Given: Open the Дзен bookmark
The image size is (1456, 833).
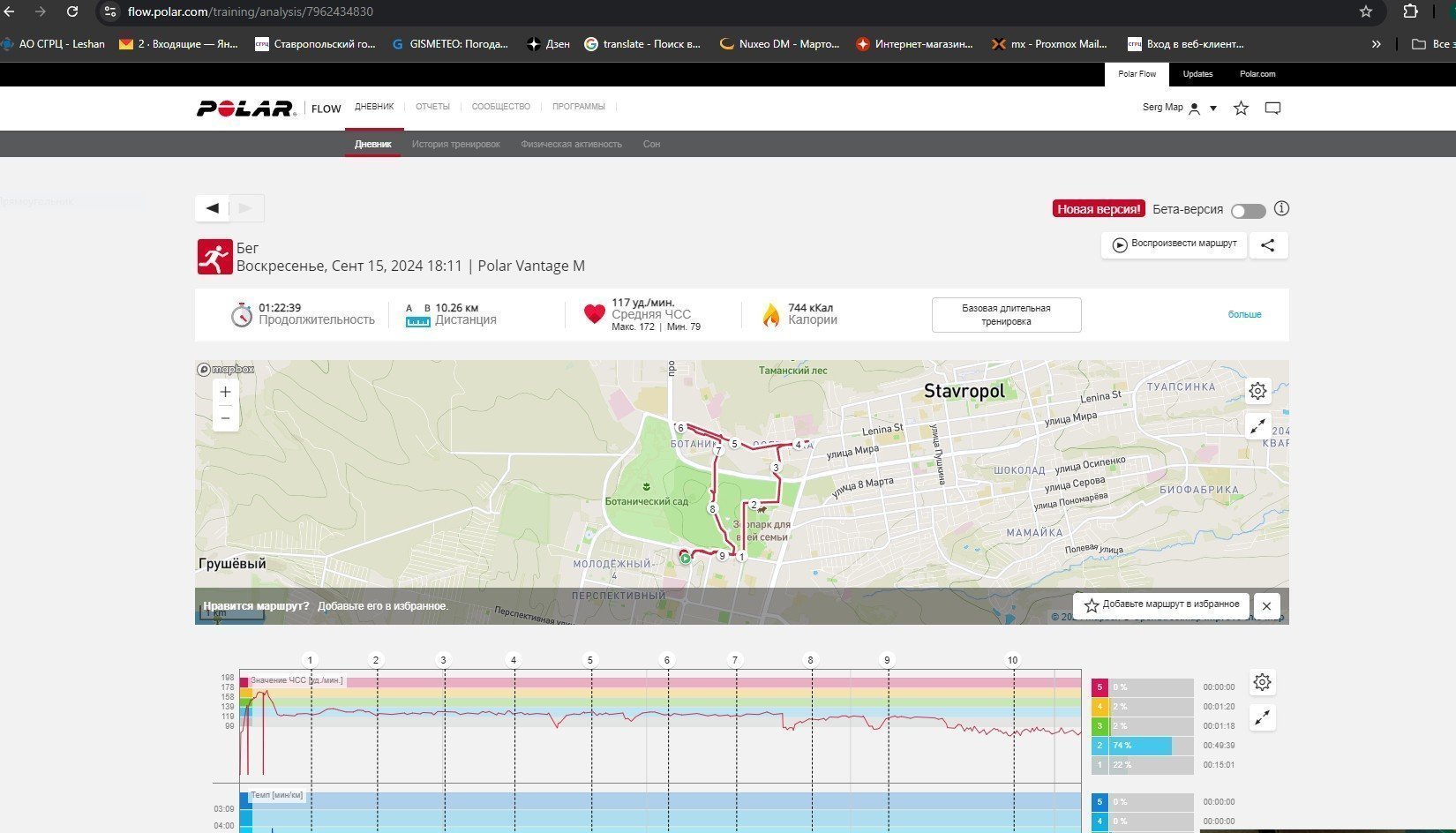Looking at the screenshot, I should [548, 43].
